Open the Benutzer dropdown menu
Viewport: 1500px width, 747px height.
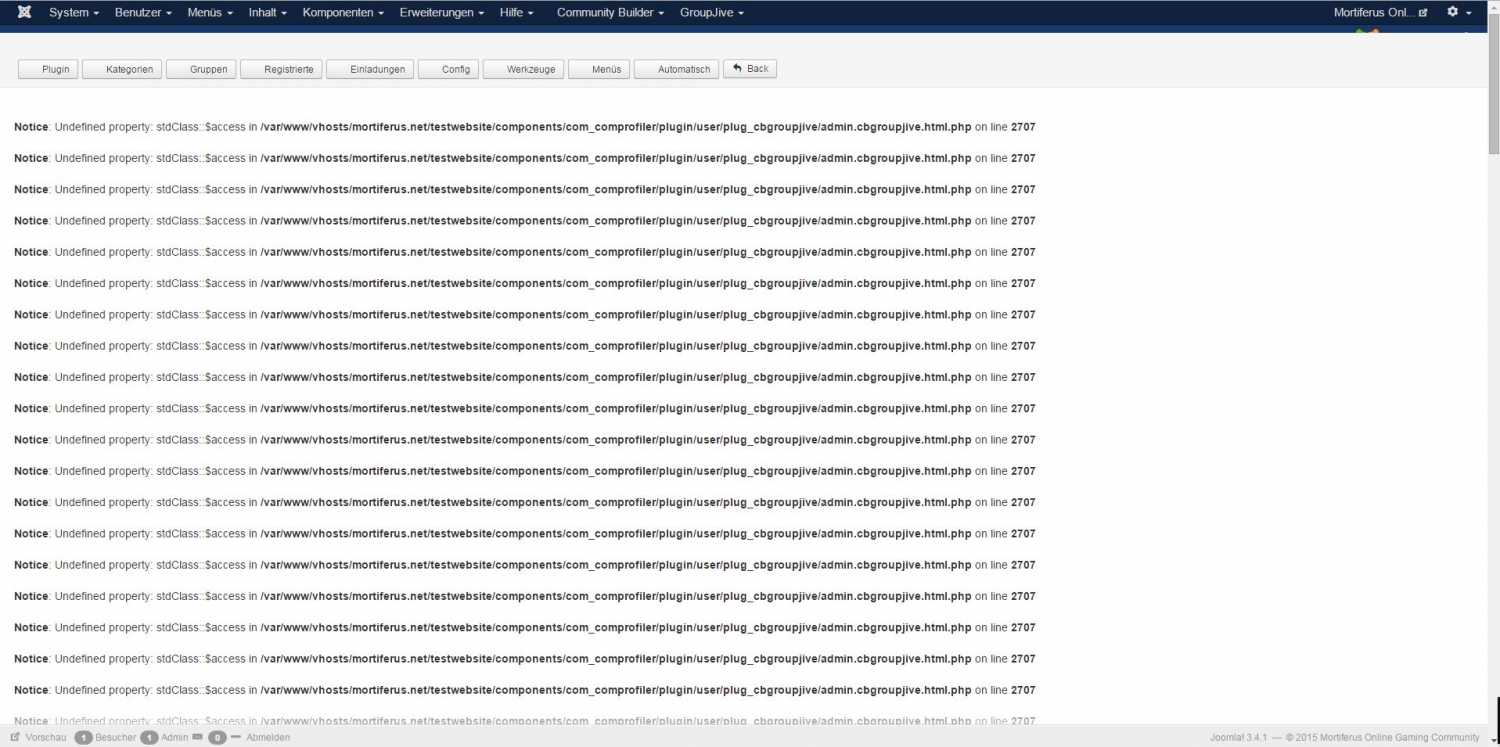point(143,13)
